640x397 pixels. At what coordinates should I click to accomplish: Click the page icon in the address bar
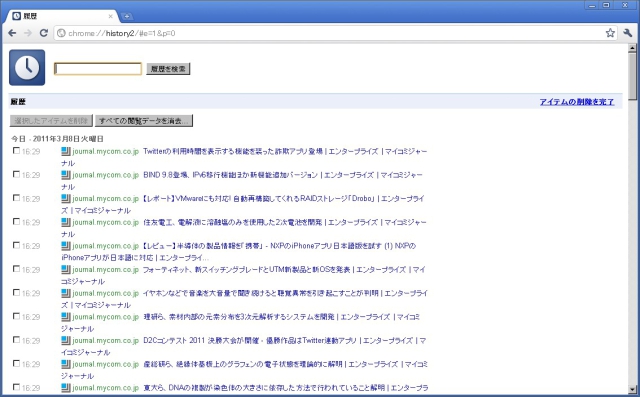click(61, 33)
